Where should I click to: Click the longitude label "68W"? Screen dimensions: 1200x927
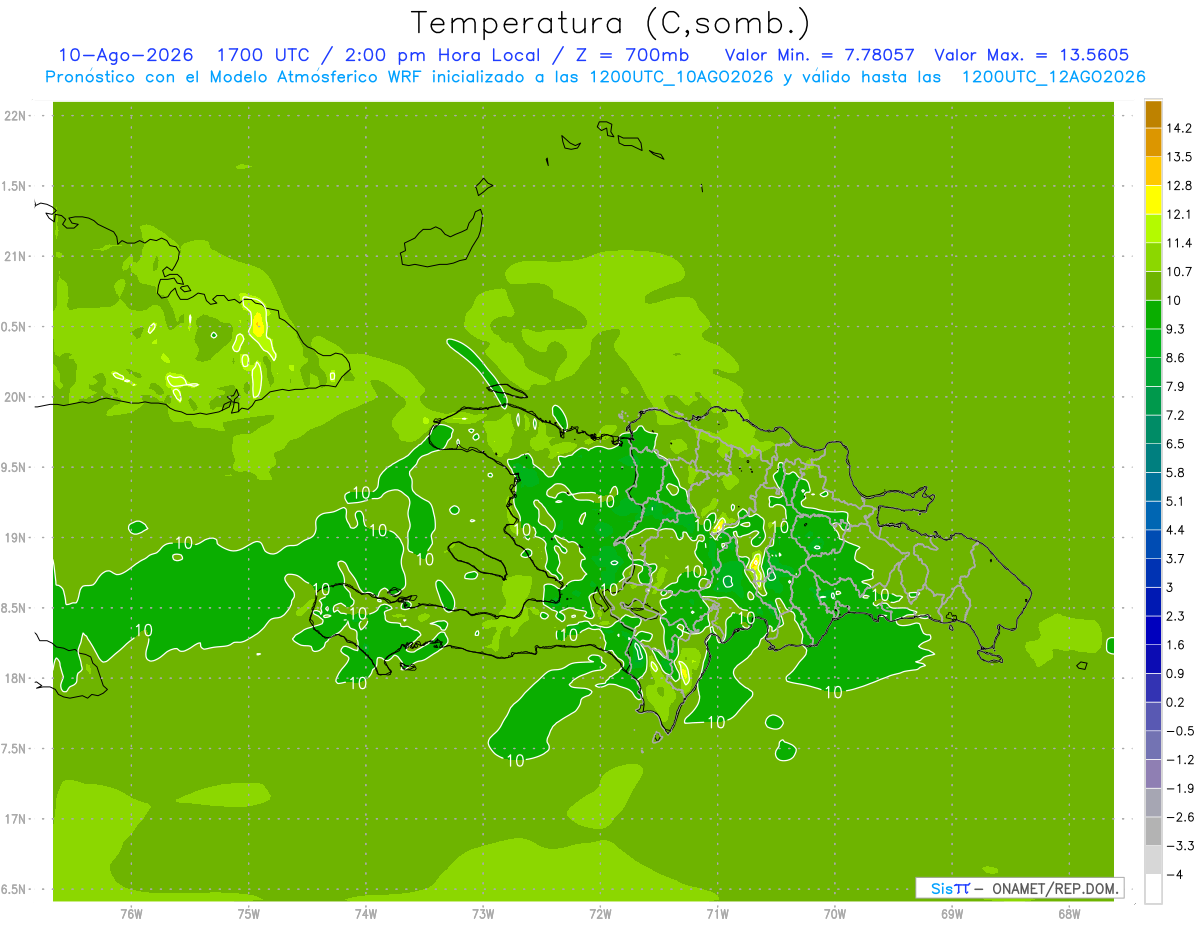(1069, 914)
